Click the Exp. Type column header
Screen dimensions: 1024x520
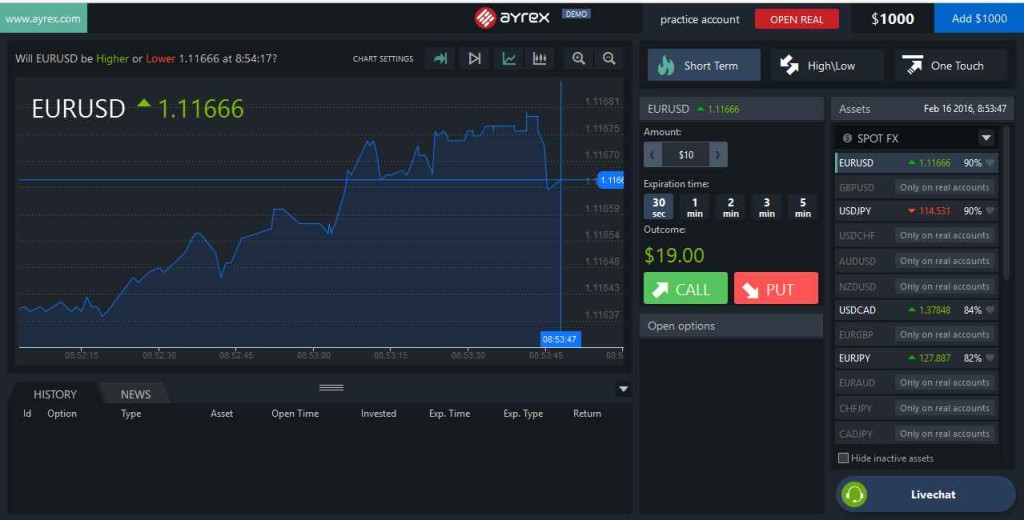pyautogui.click(x=522, y=414)
